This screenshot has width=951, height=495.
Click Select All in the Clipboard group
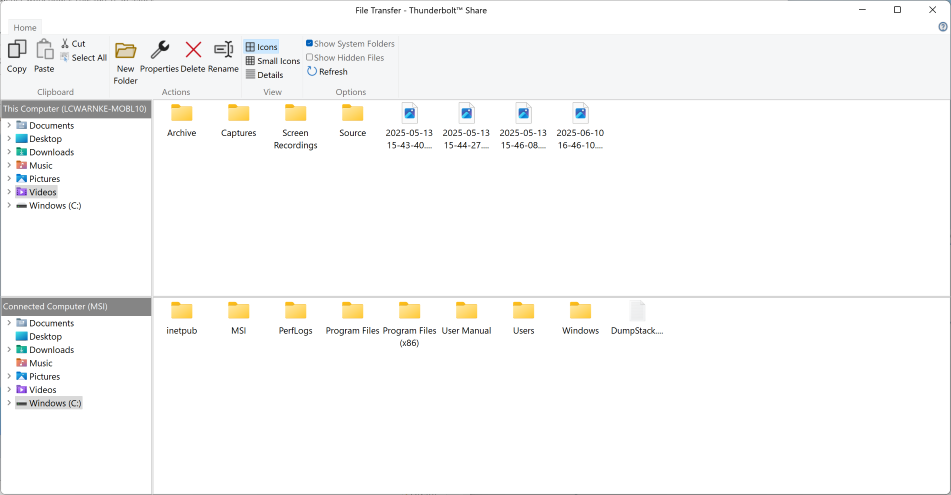84,58
